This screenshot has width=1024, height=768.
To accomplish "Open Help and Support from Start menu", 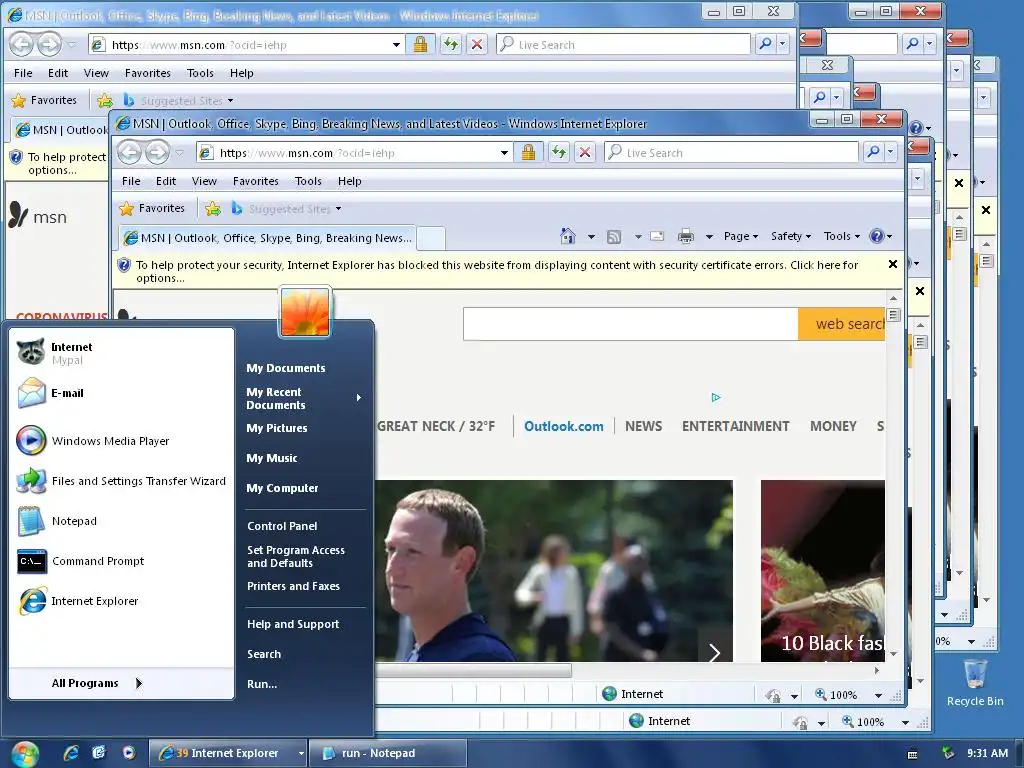I will click(293, 624).
